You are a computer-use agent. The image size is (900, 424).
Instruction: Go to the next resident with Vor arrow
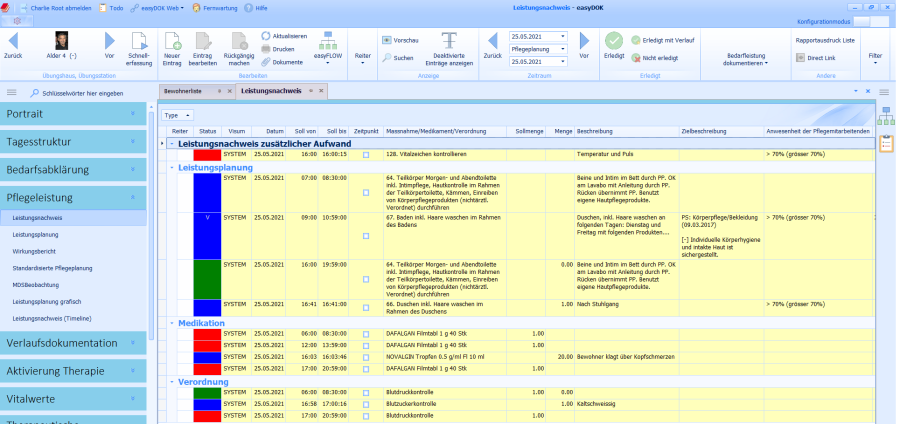(110, 42)
